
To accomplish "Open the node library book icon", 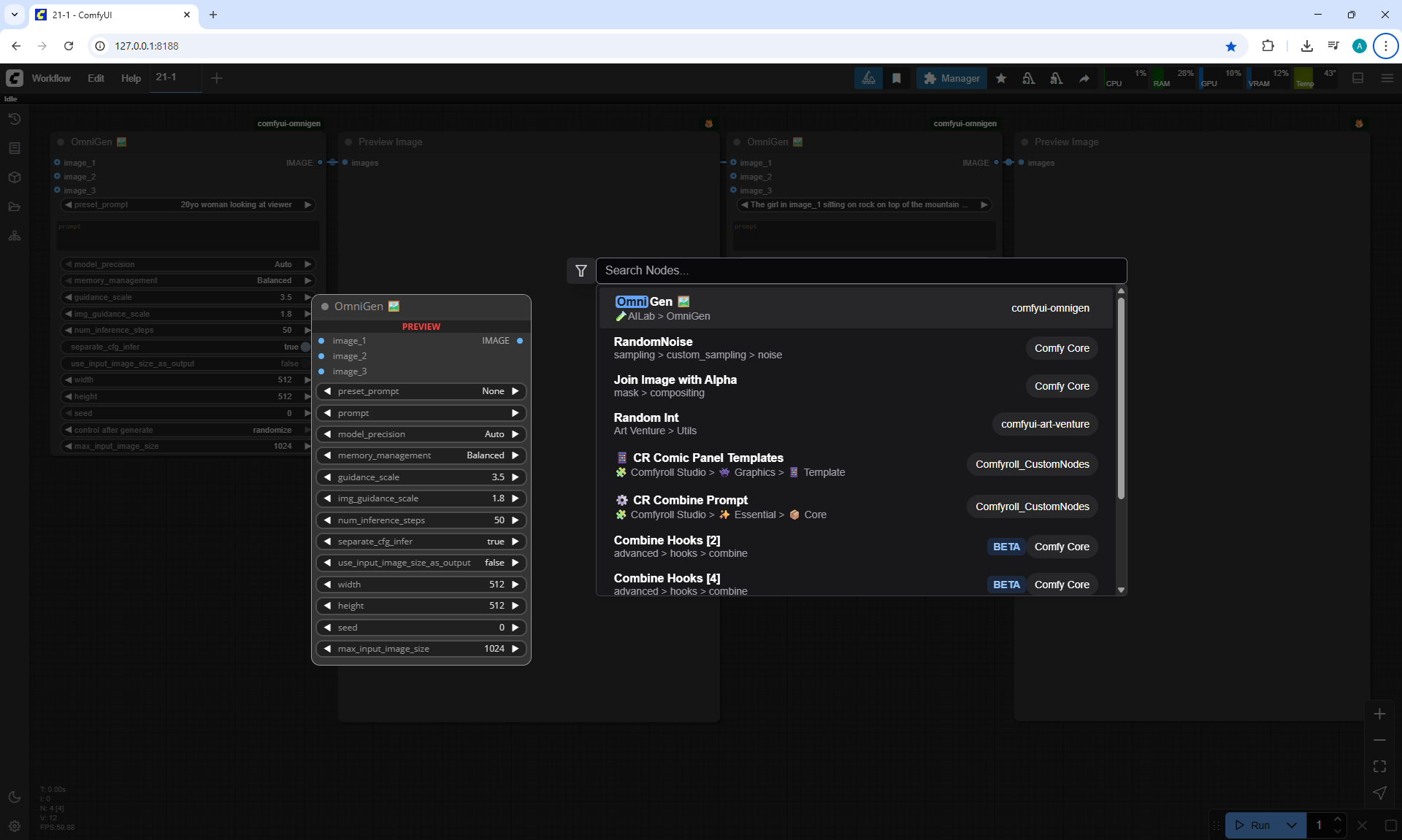I will coord(15,148).
